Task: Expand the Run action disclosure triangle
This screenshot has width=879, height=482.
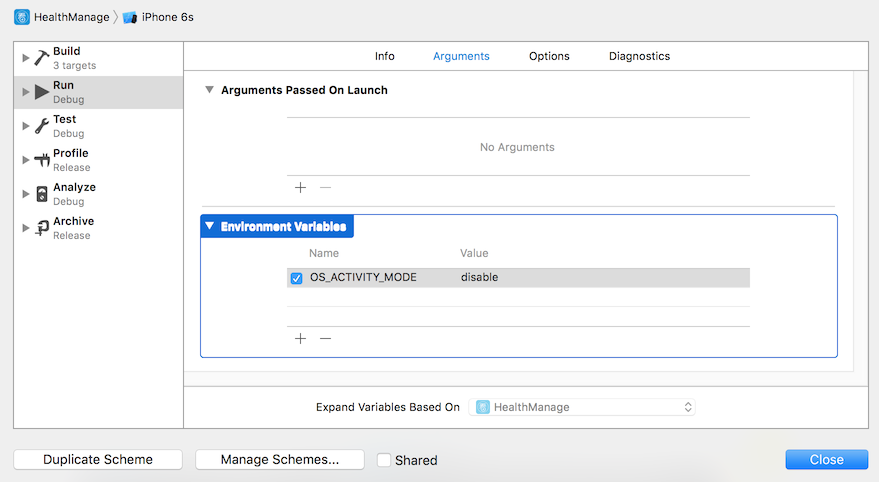Action: (25, 92)
